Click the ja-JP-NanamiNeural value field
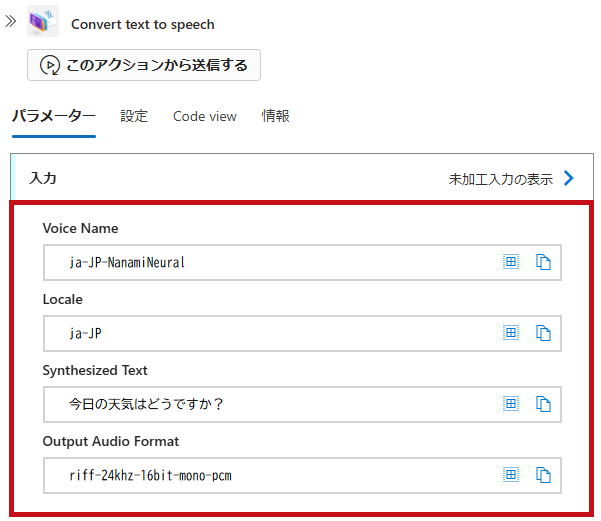601x521 pixels. (302, 263)
